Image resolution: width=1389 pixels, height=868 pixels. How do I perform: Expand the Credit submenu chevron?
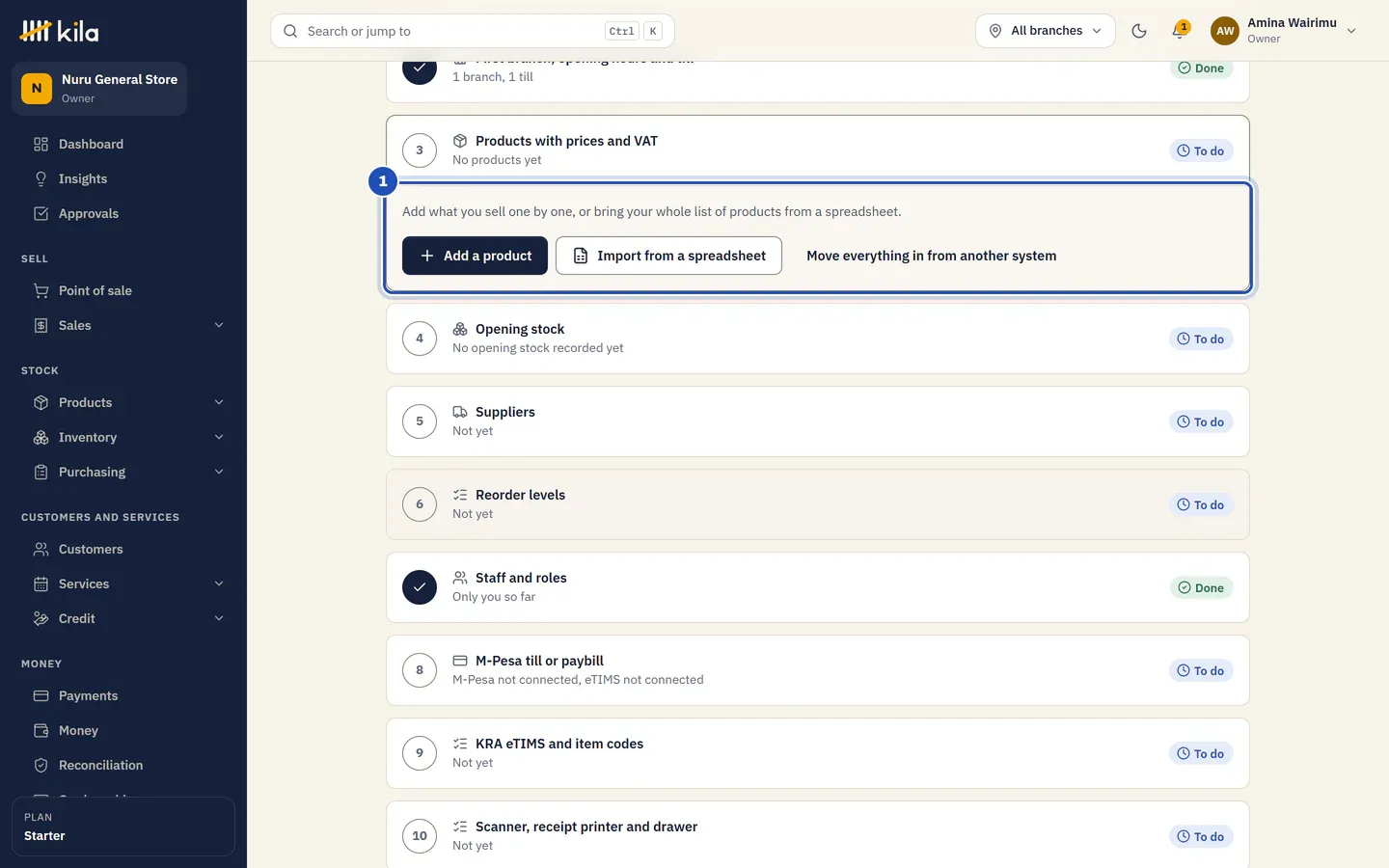(219, 619)
